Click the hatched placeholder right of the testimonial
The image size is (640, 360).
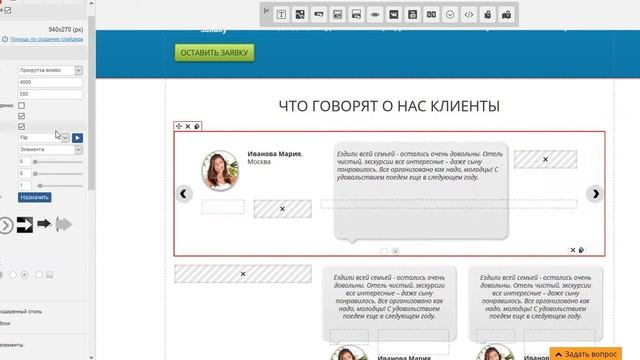[x=545, y=159]
